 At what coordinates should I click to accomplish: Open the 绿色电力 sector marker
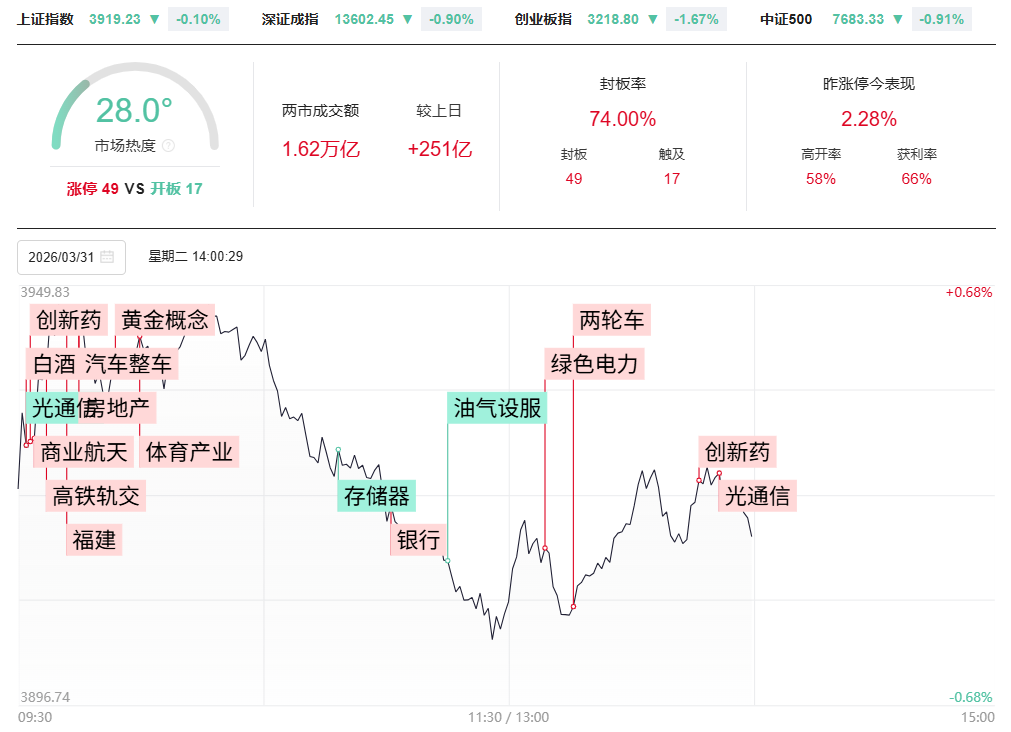[x=594, y=363]
